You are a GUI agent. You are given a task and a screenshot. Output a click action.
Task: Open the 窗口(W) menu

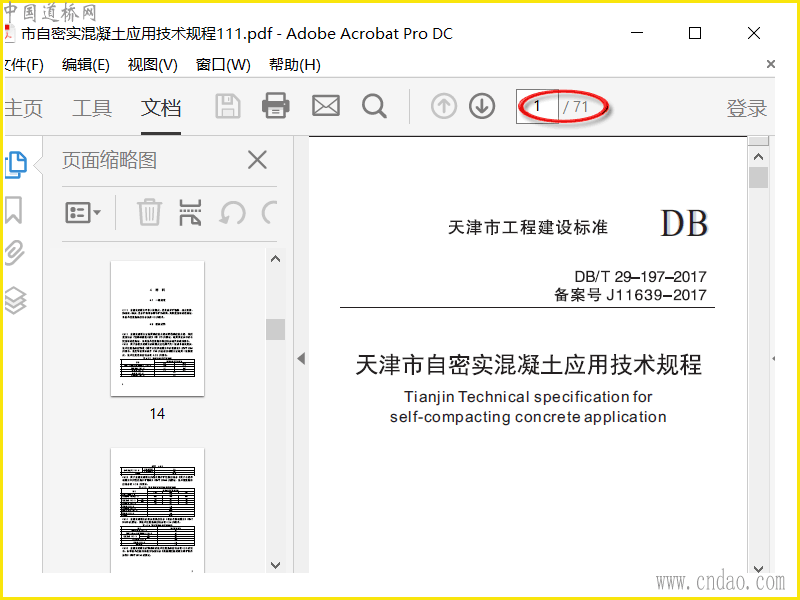(223, 65)
